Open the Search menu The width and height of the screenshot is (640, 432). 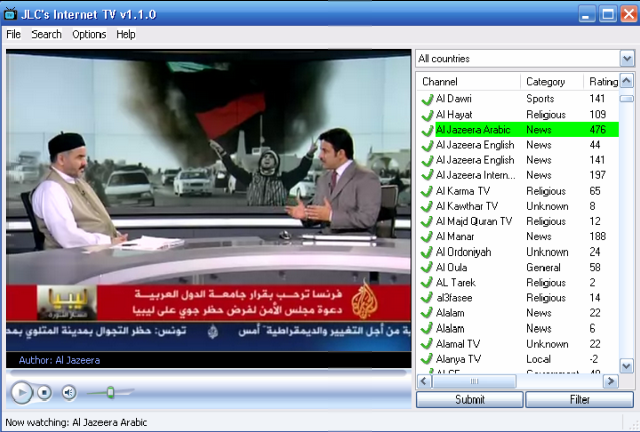click(47, 34)
